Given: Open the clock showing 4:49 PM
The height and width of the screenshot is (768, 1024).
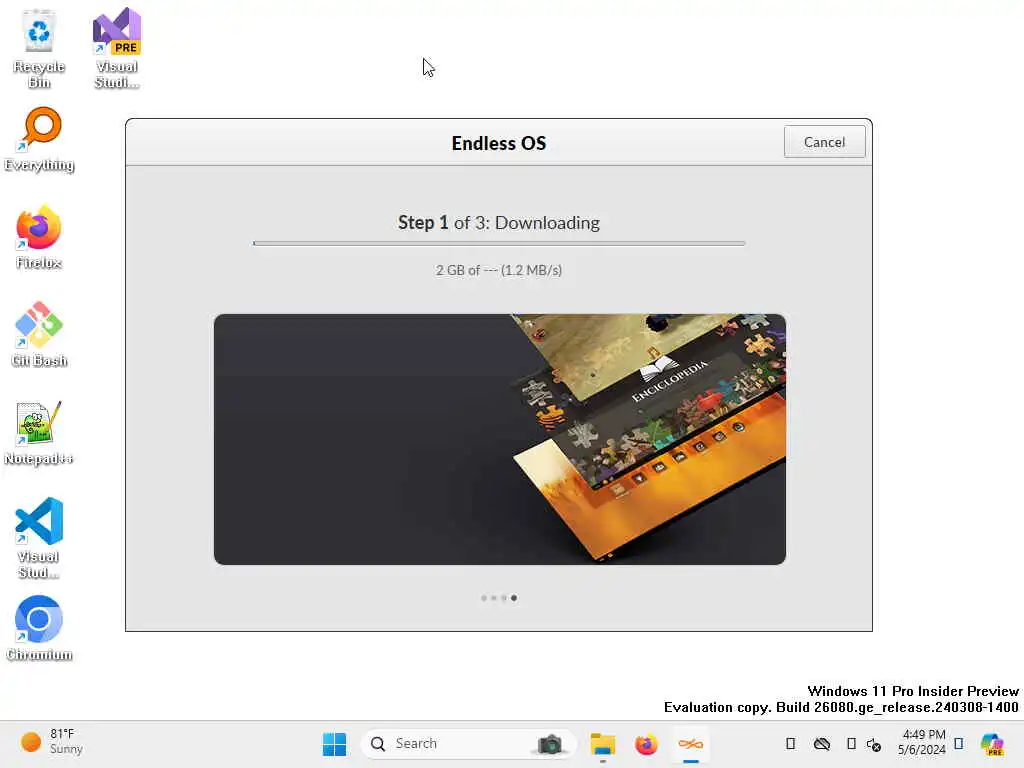Looking at the screenshot, I should [x=921, y=742].
